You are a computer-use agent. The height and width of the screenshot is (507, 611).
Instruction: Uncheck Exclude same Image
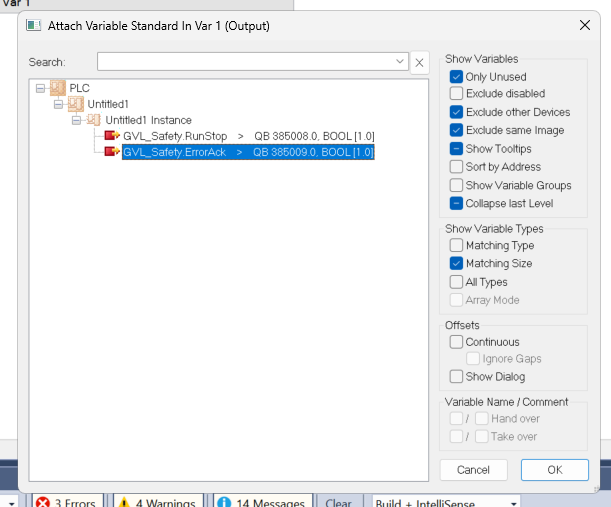(x=456, y=130)
